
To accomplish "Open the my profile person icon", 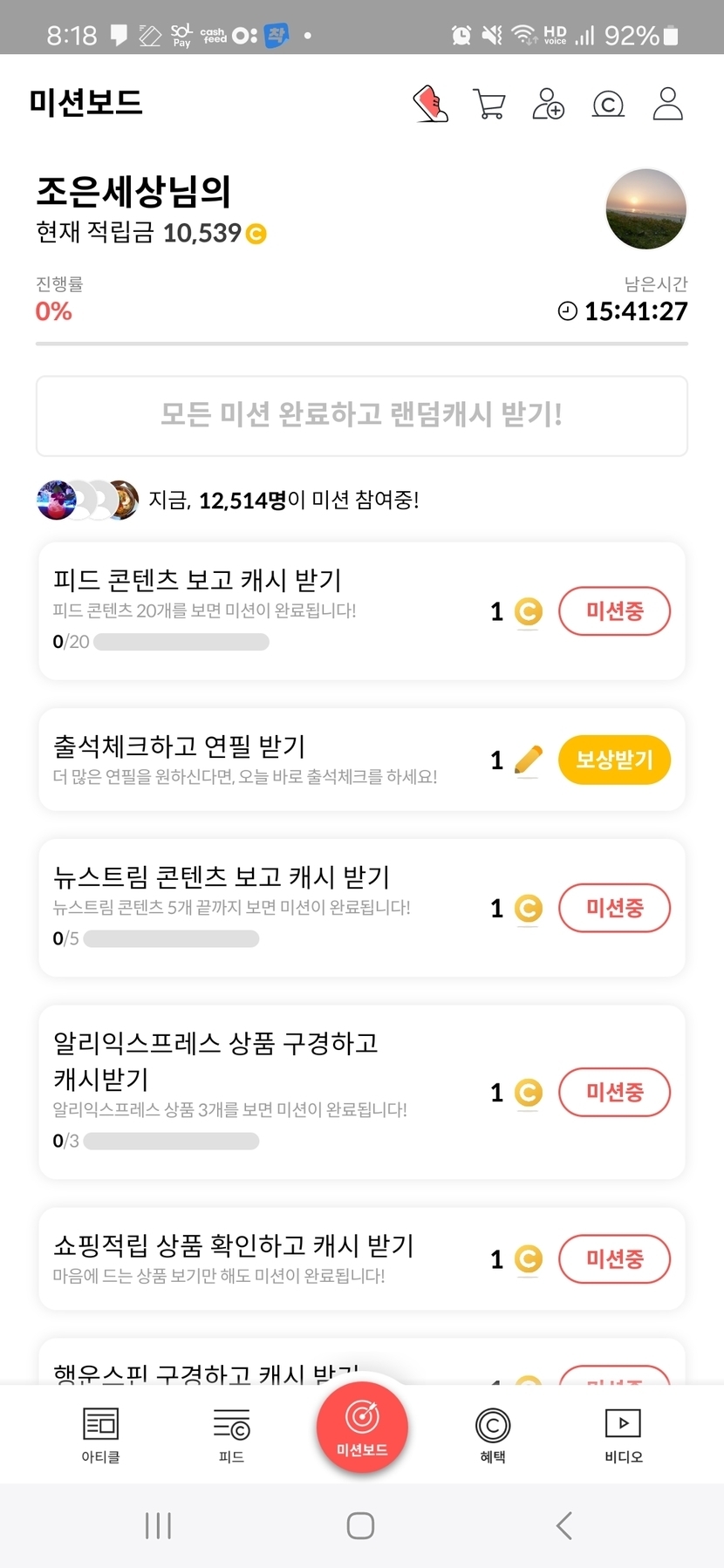I will [667, 104].
